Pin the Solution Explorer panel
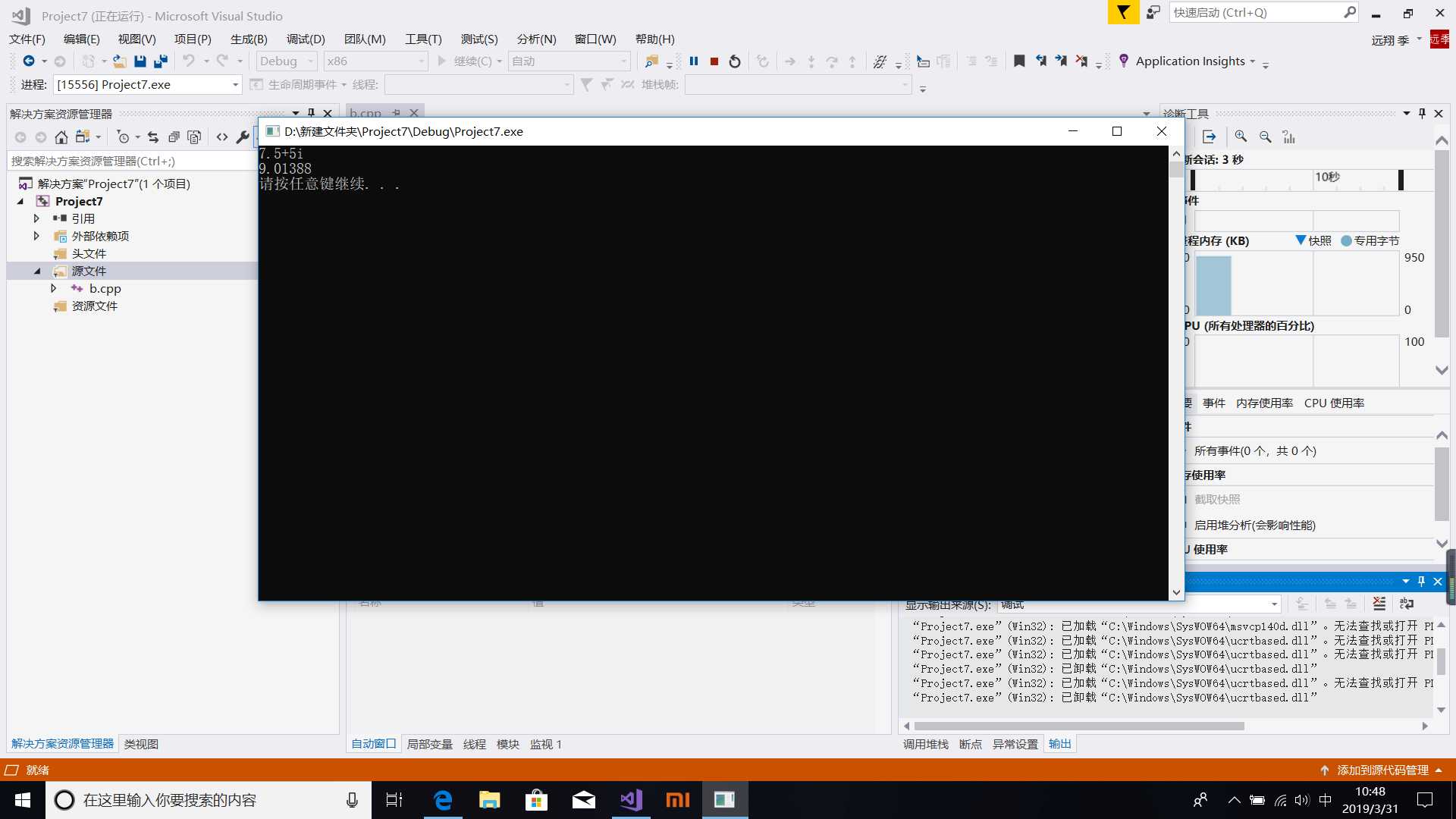Image resolution: width=1456 pixels, height=819 pixels. pos(311,113)
